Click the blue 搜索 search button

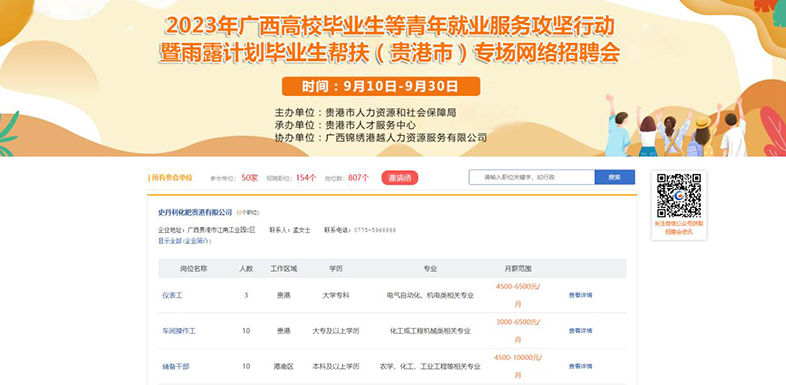tap(615, 177)
